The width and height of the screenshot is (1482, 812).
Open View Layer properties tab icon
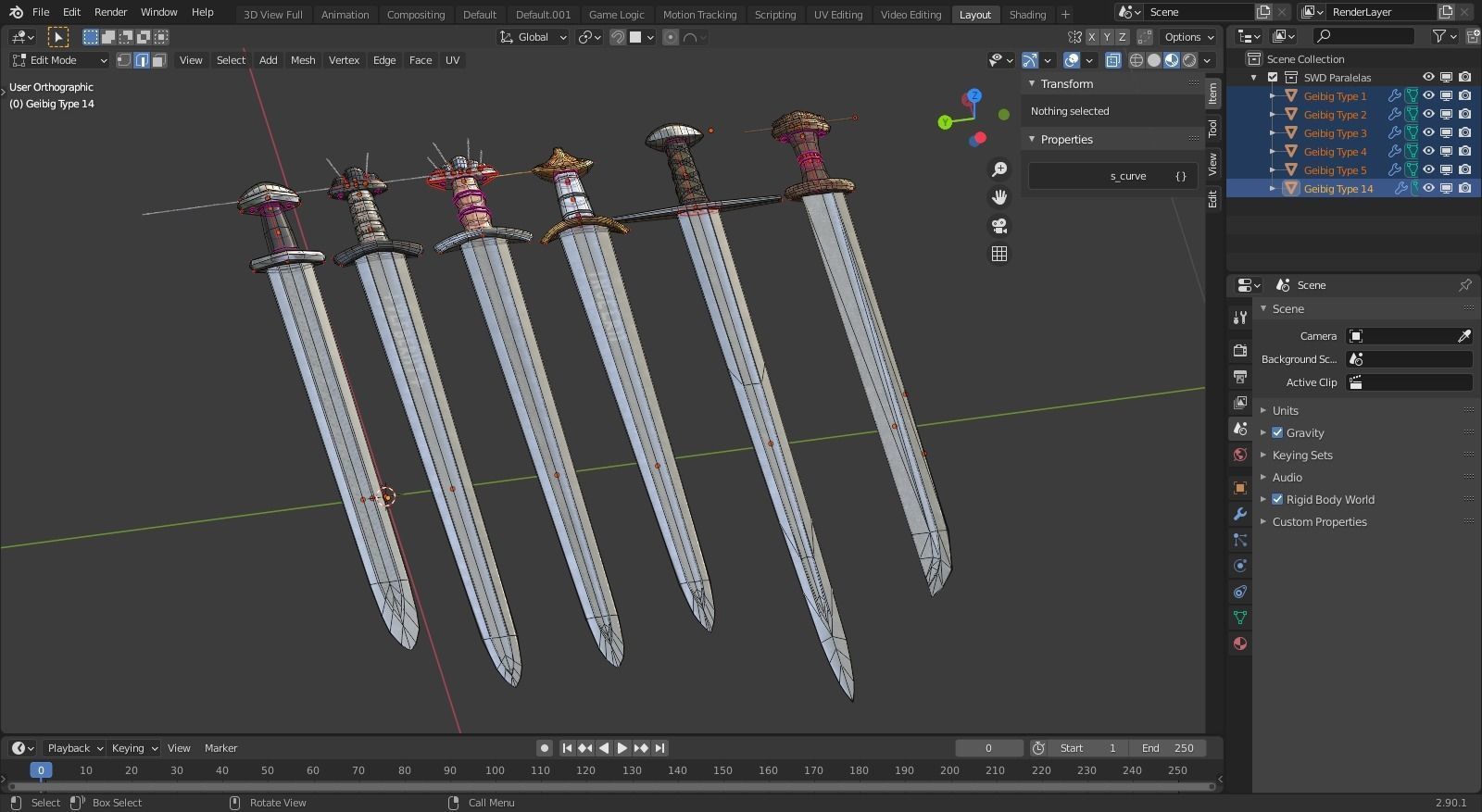(1240, 403)
